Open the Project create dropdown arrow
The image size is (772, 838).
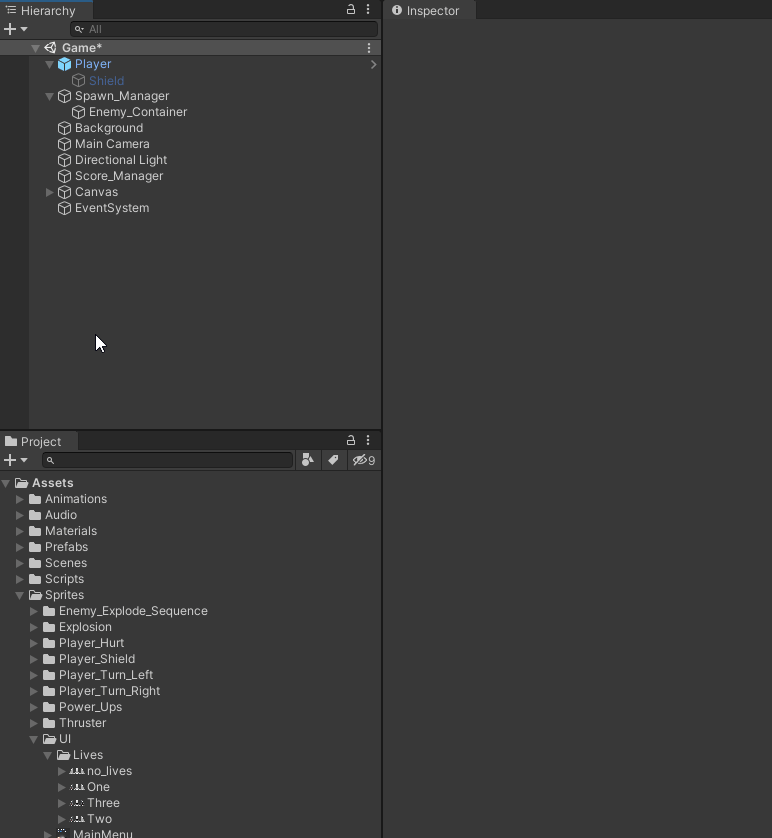[24, 460]
